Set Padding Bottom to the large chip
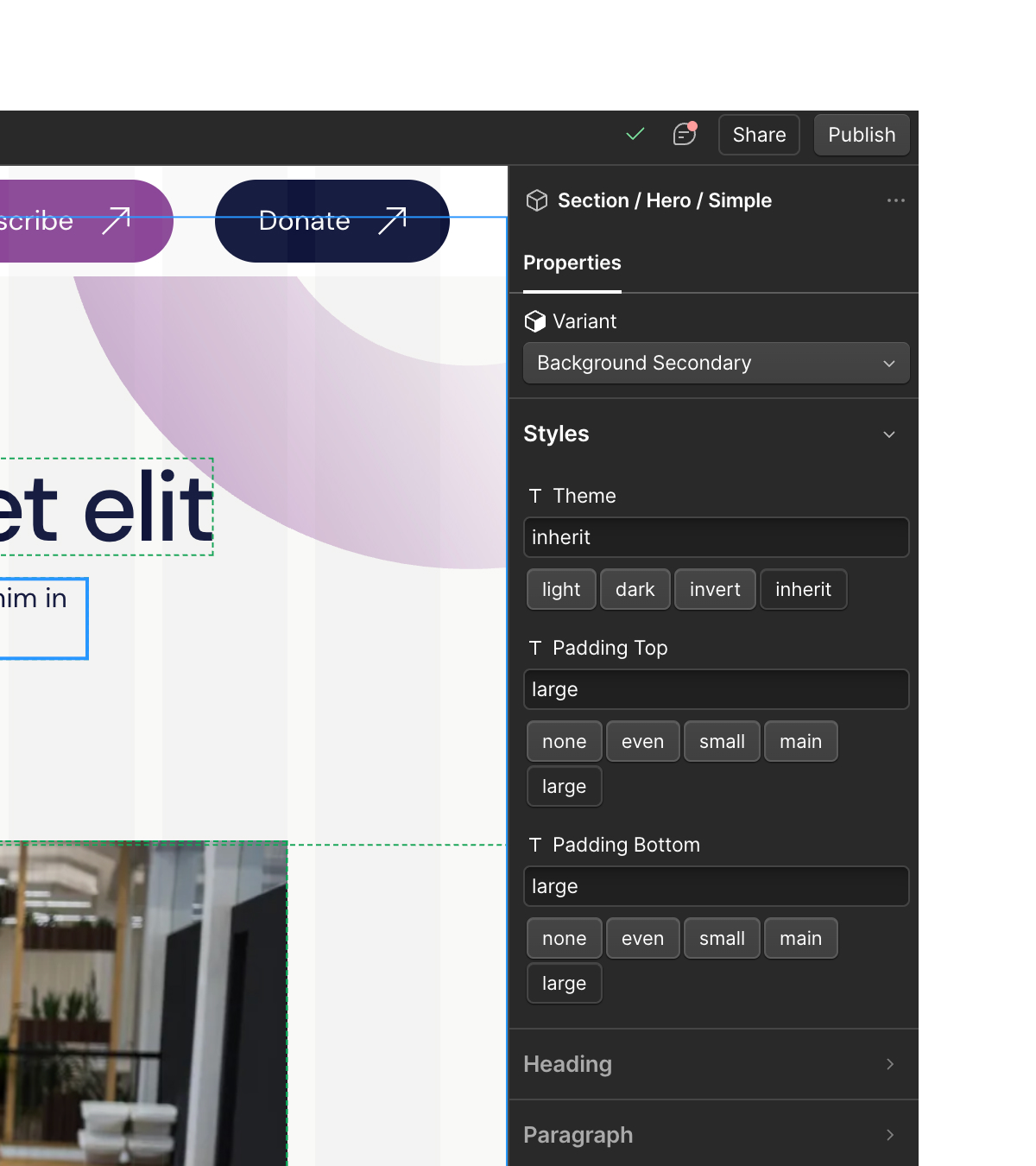Viewport: 1036px width, 1166px height. point(565,983)
